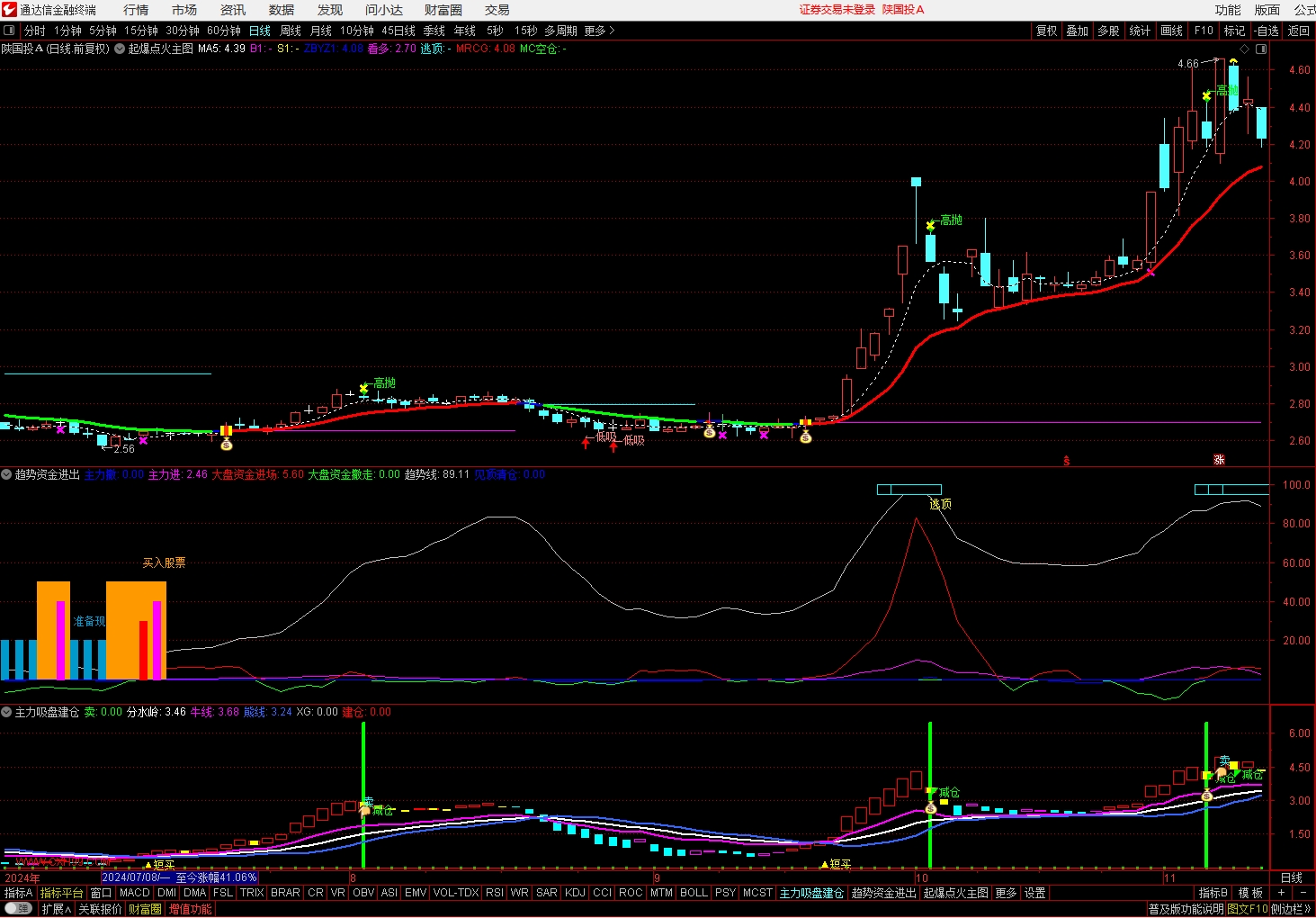Image resolution: width=1316 pixels, height=918 pixels.
Task: Switch to 月线 monthly period tab
Action: click(321, 31)
